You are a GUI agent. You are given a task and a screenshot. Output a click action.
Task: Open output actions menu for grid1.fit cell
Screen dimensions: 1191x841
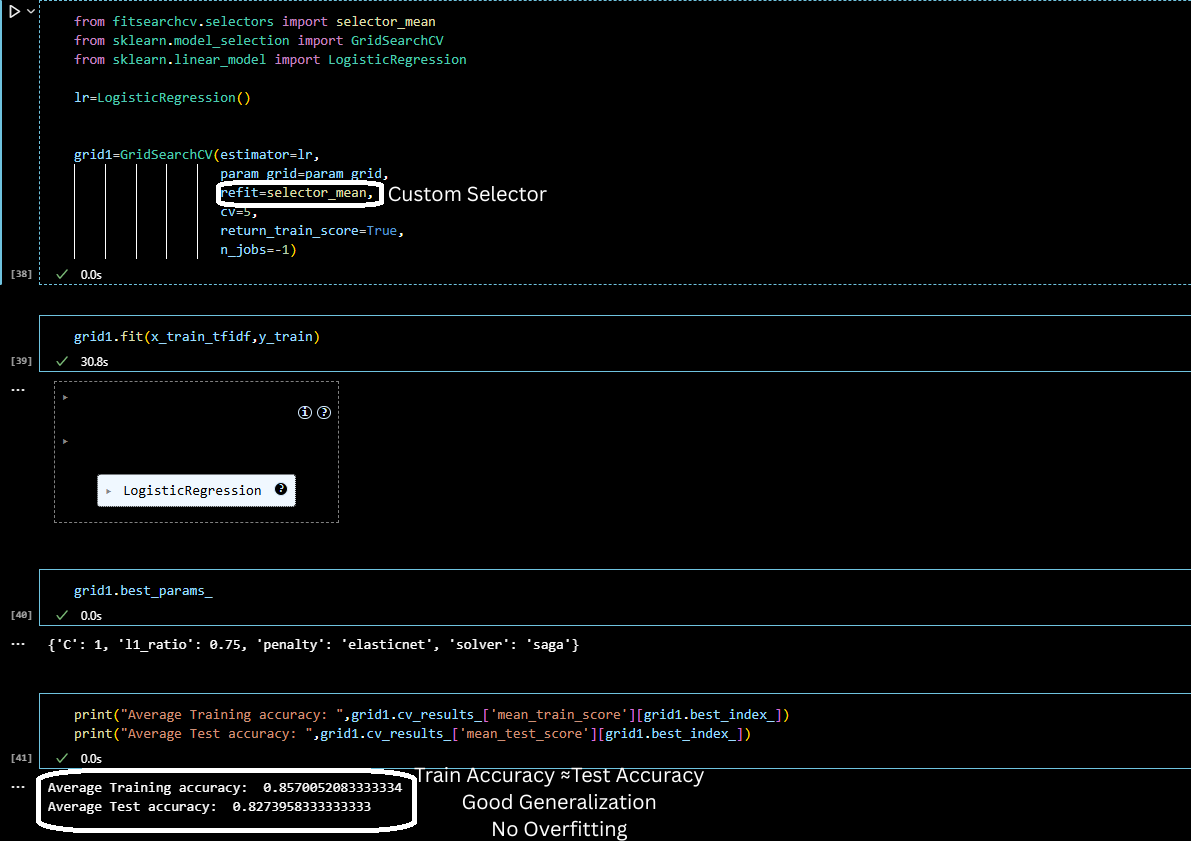tap(18, 390)
